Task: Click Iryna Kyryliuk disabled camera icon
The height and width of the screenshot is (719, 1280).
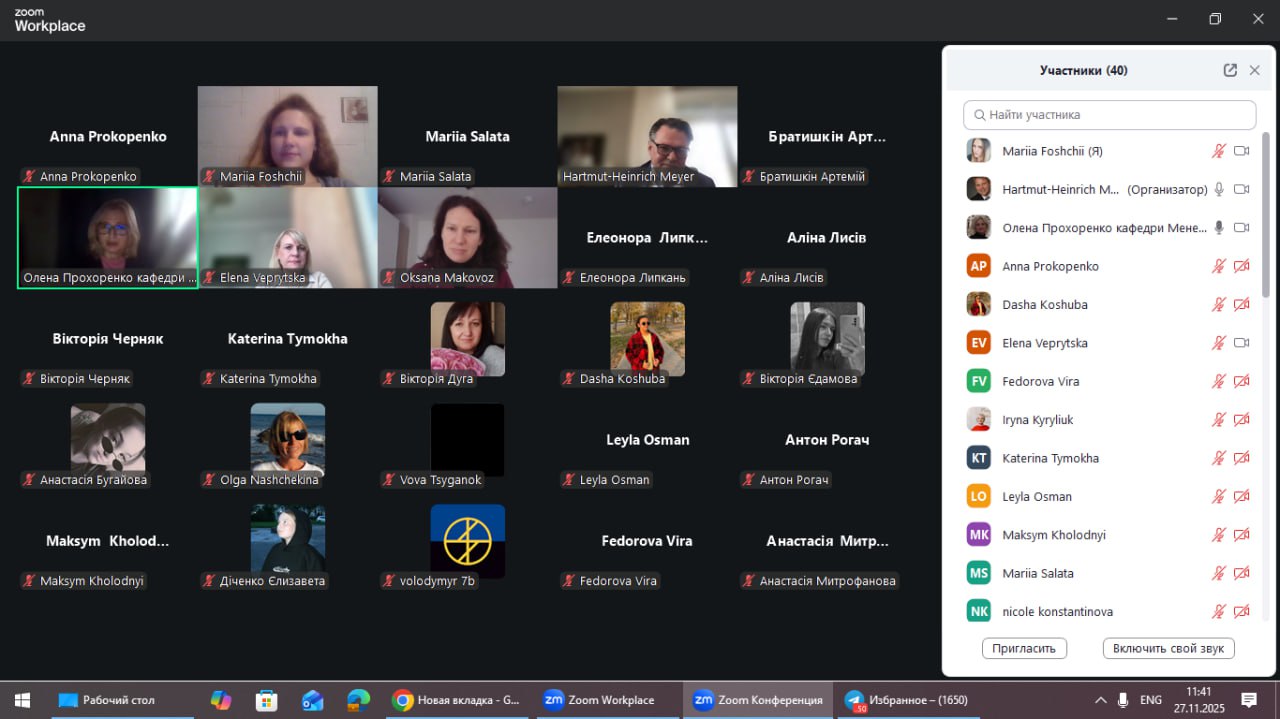Action: (1242, 420)
